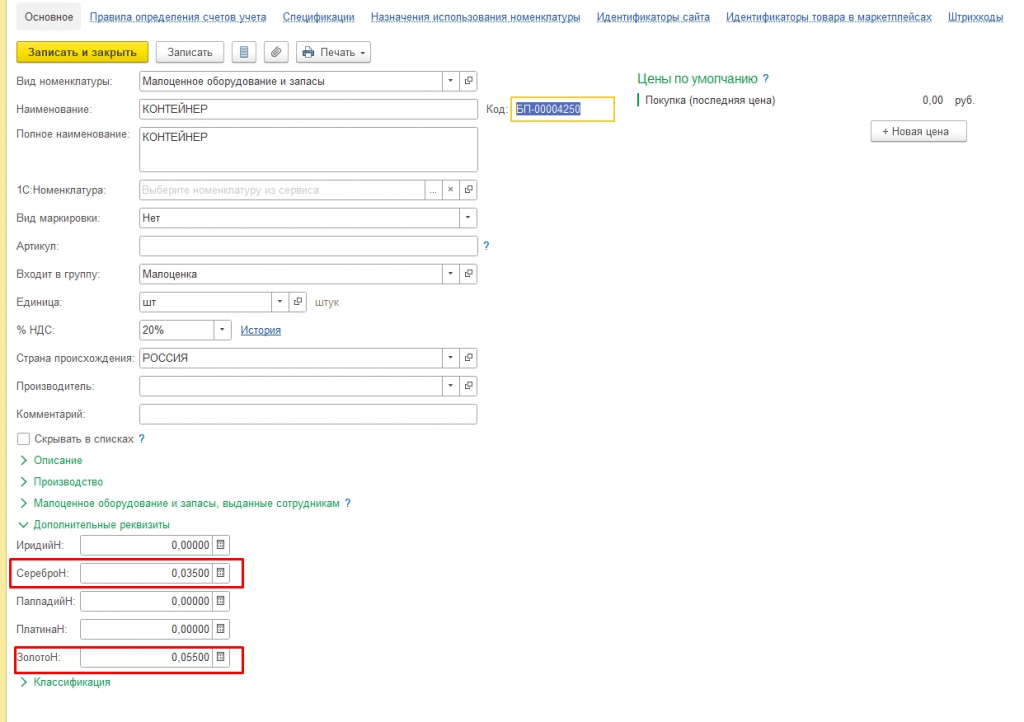Viewport: 1024px width, 722px height.
Task: Click the Записать и закрыть button
Action: point(82,52)
